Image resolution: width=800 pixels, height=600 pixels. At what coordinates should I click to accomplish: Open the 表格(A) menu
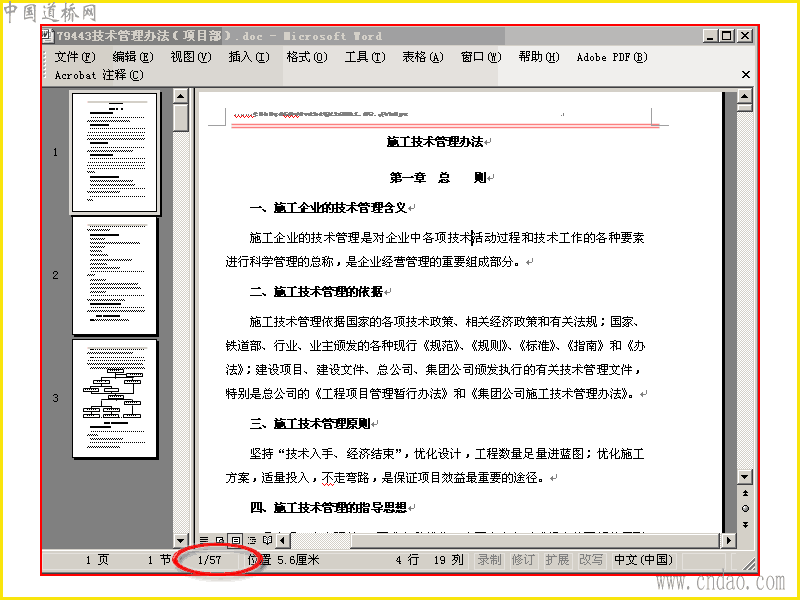coord(423,57)
